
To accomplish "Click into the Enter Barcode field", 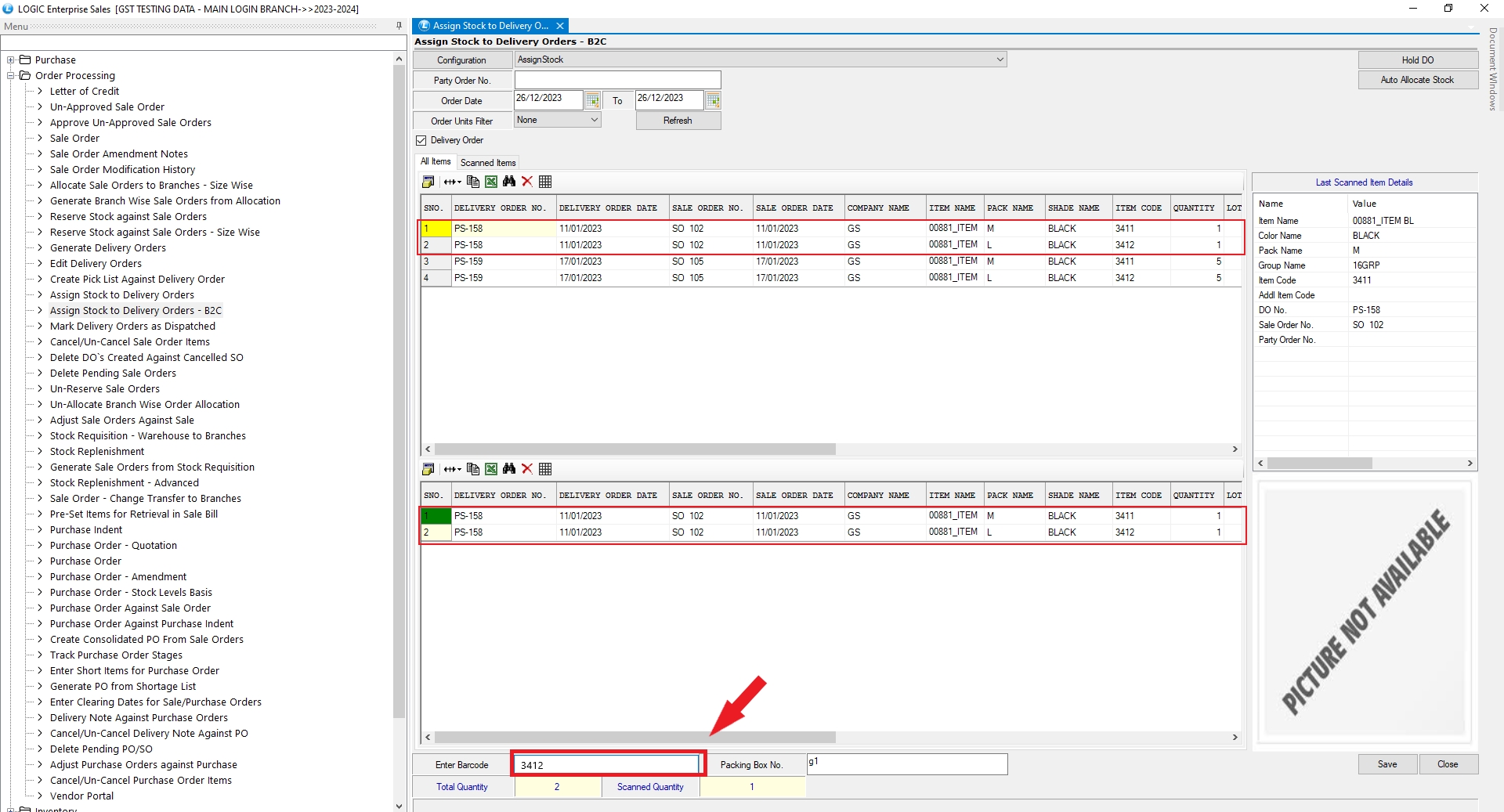I will [608, 765].
